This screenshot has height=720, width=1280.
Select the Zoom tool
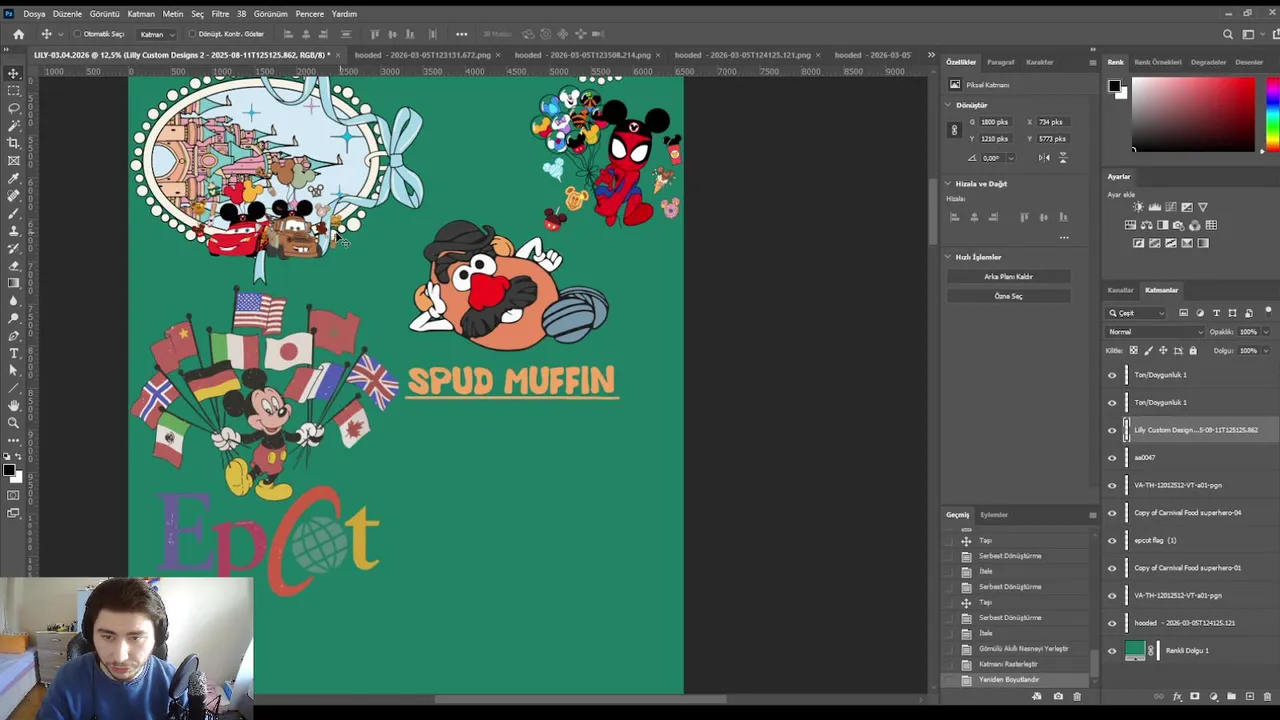point(14,423)
